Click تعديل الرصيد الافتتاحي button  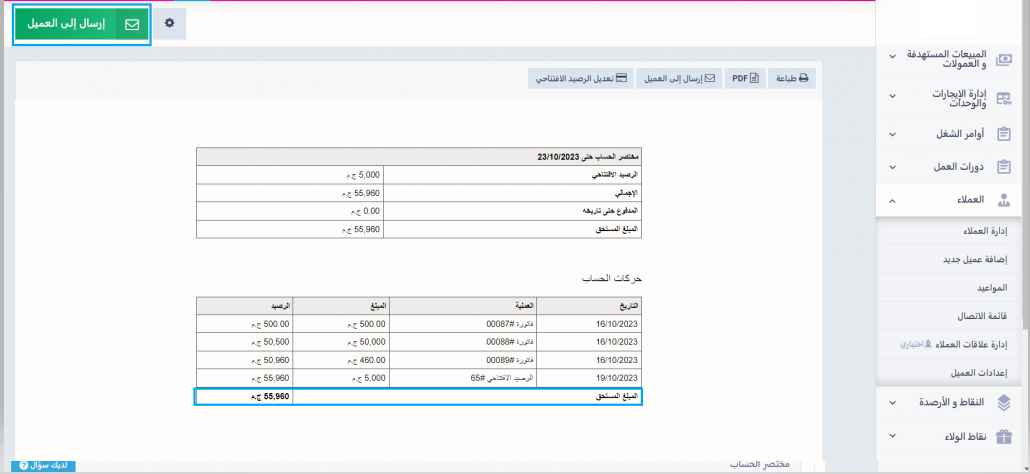(x=580, y=78)
